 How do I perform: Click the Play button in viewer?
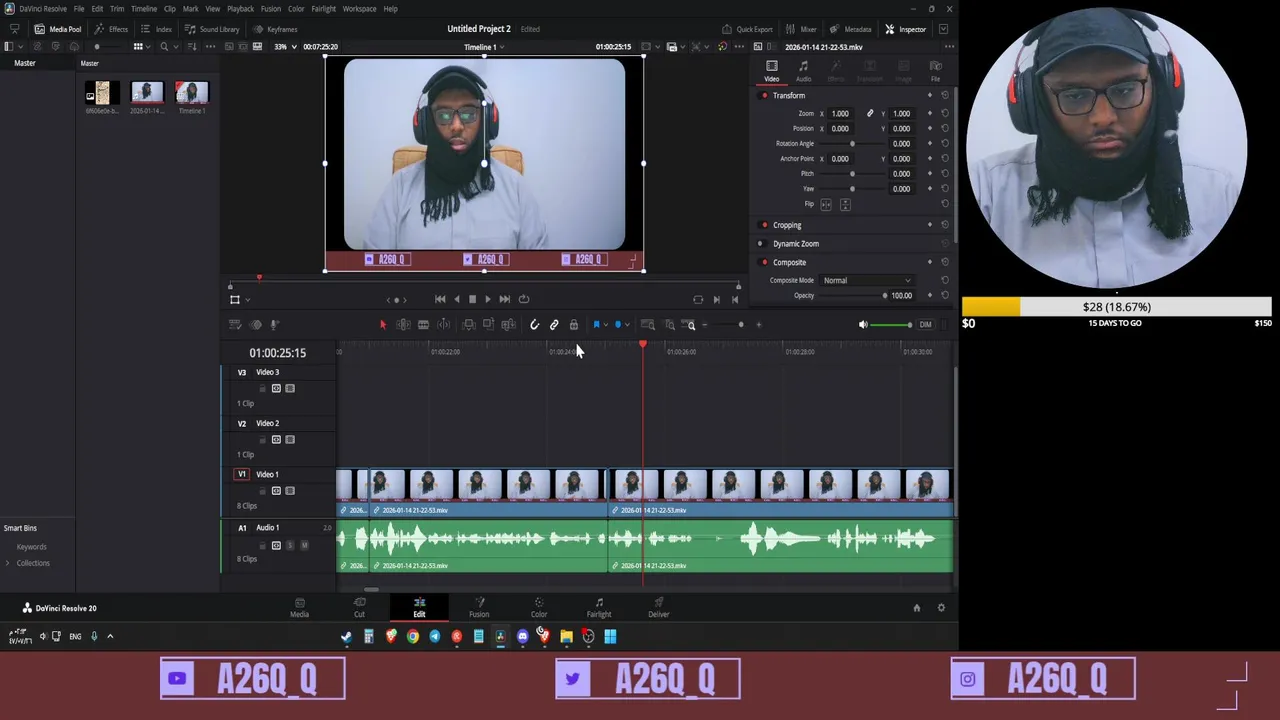(488, 299)
